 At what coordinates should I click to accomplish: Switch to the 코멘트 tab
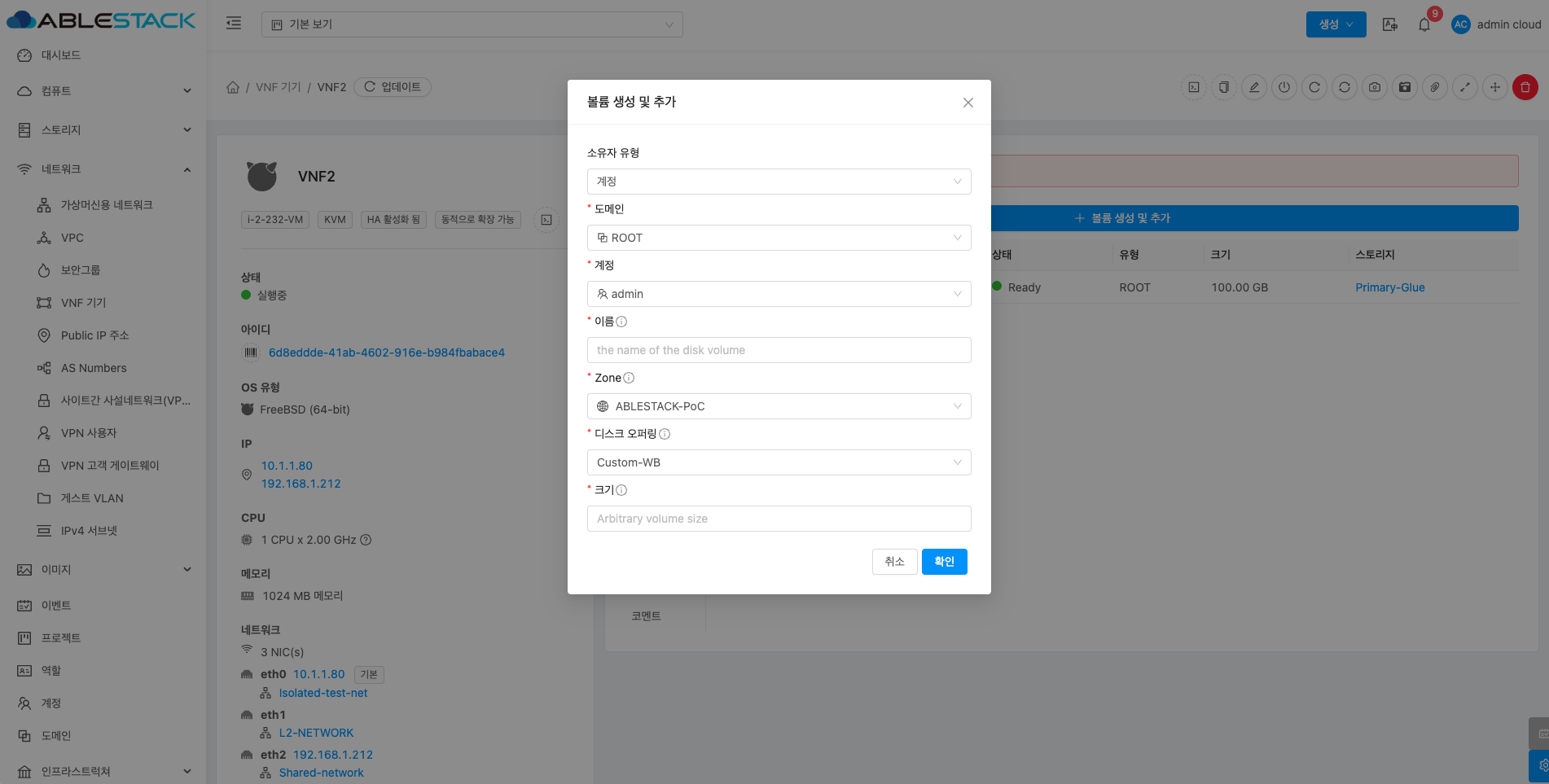pyautogui.click(x=646, y=616)
